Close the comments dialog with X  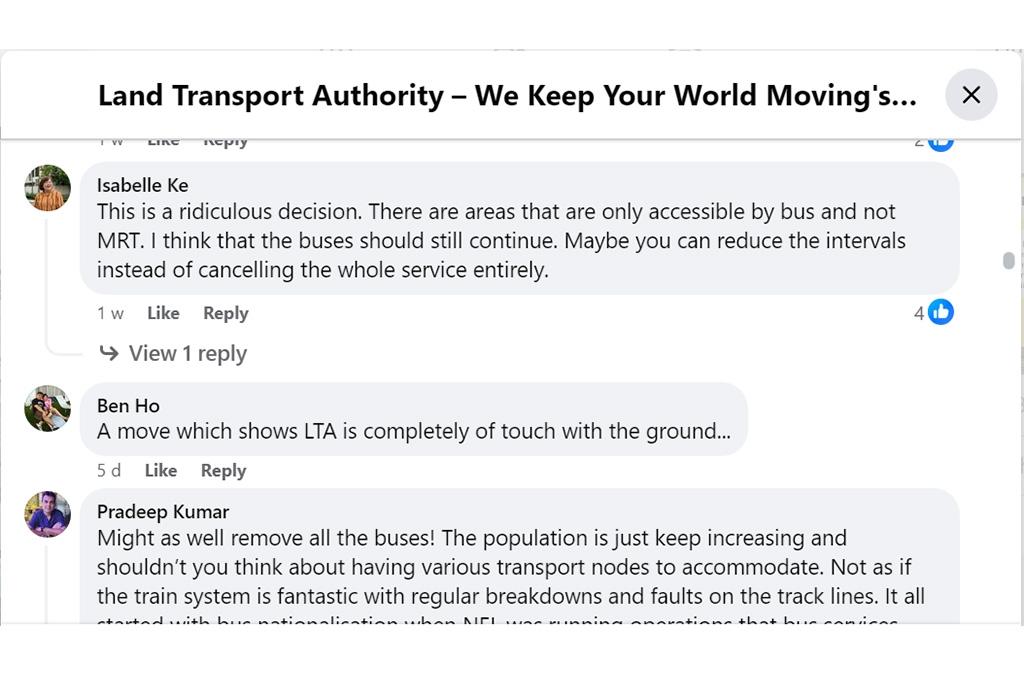click(x=971, y=95)
